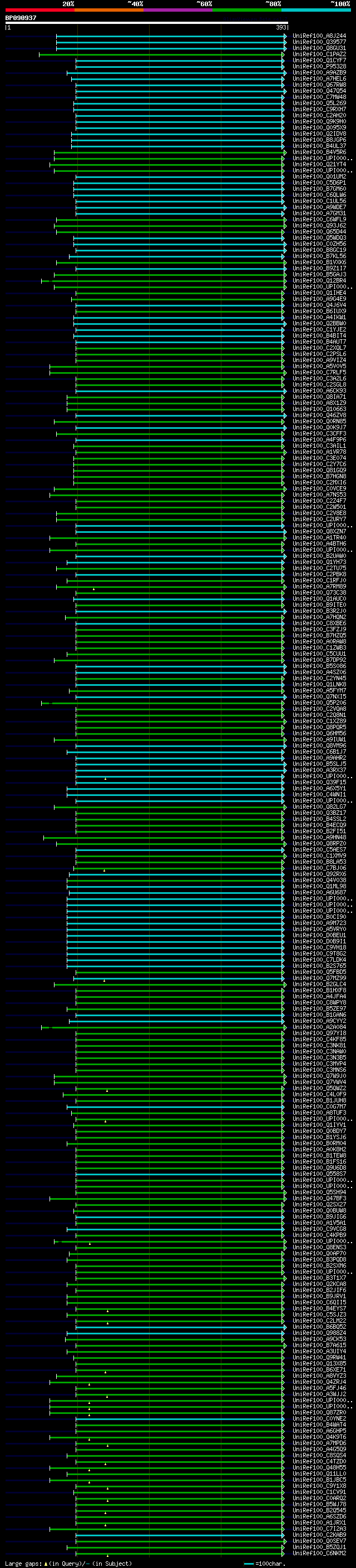356x1568 pixels.
Task: Click the red 20% identity legend segment
Action: coord(40,10)
